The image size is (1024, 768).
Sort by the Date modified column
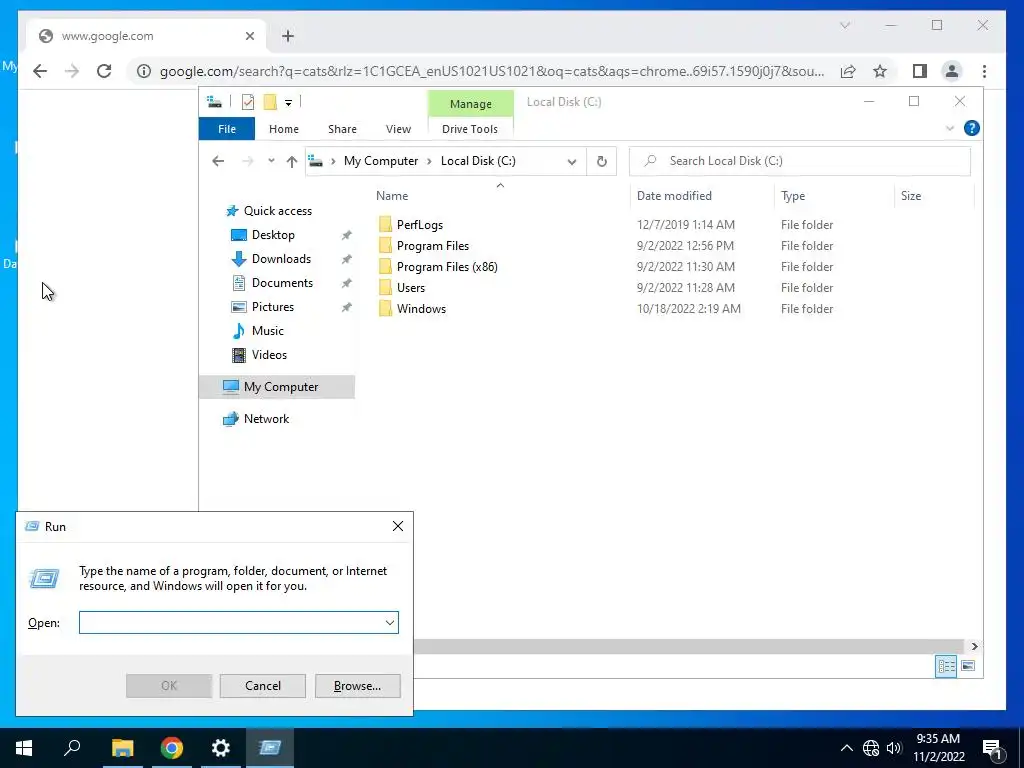click(674, 196)
